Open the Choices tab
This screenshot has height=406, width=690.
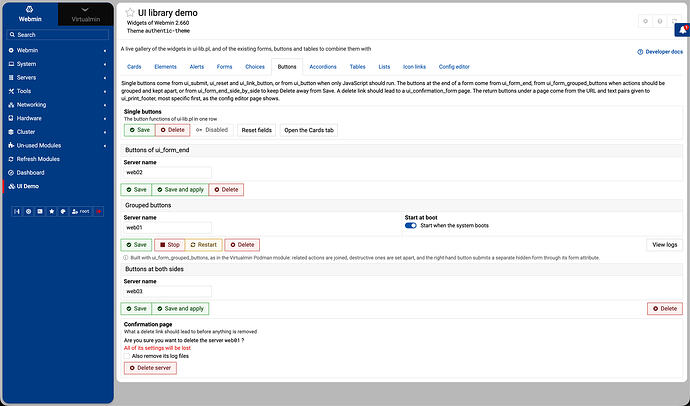(255, 67)
